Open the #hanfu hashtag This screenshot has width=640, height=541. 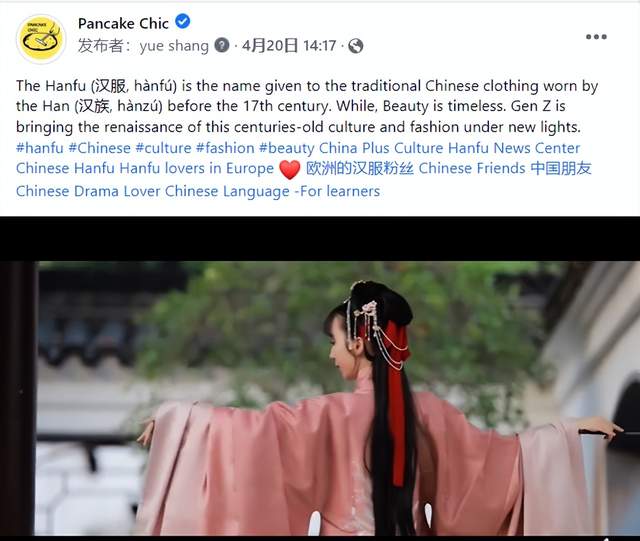tap(40, 148)
